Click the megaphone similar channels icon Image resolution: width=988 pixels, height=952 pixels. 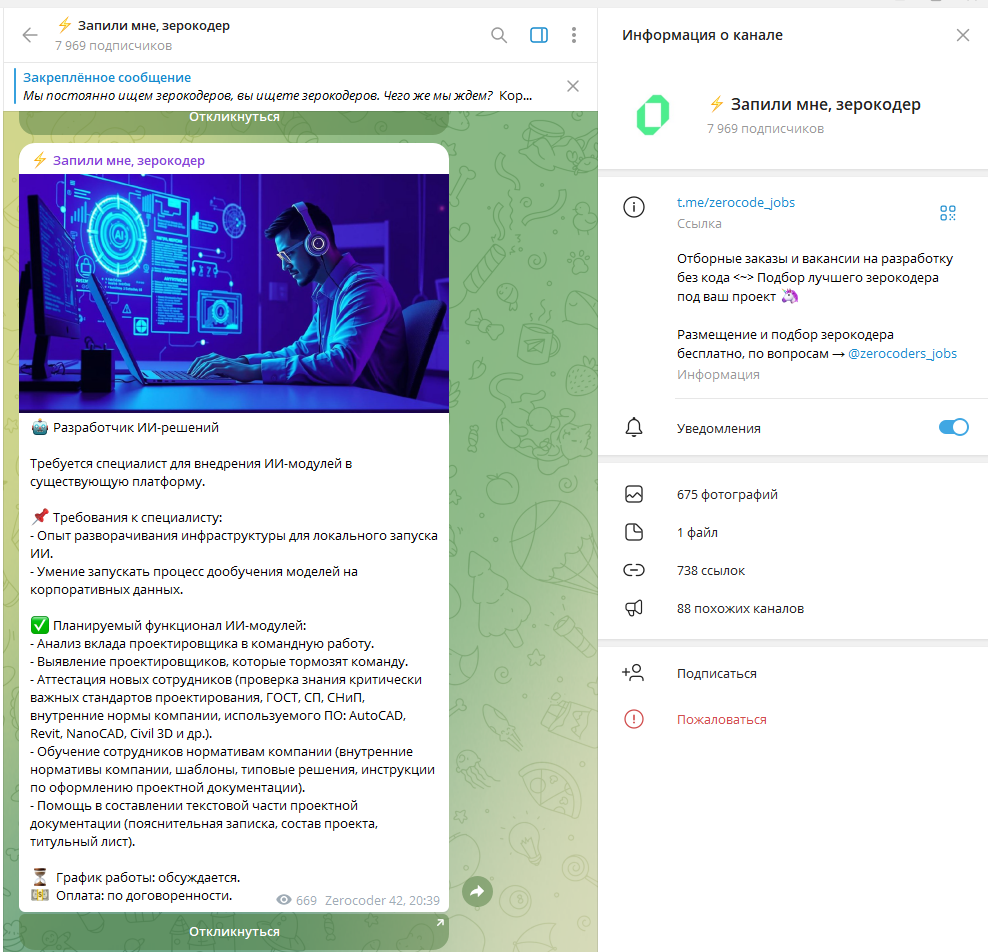[x=633, y=608]
